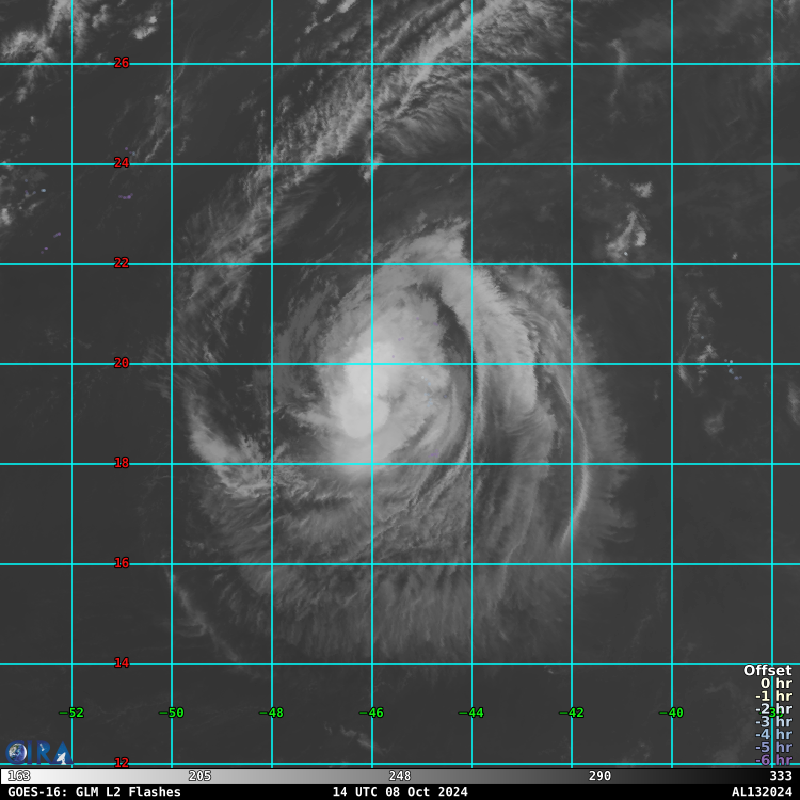The image size is (800, 800).
Task: Click the AL132024 storm identifier
Action: [761, 792]
